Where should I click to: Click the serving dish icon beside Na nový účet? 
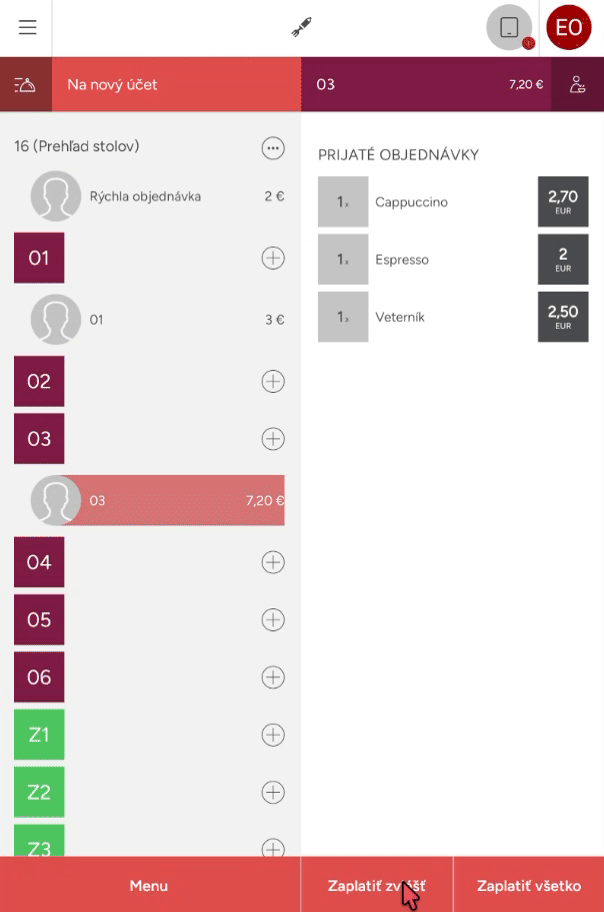tap(26, 85)
